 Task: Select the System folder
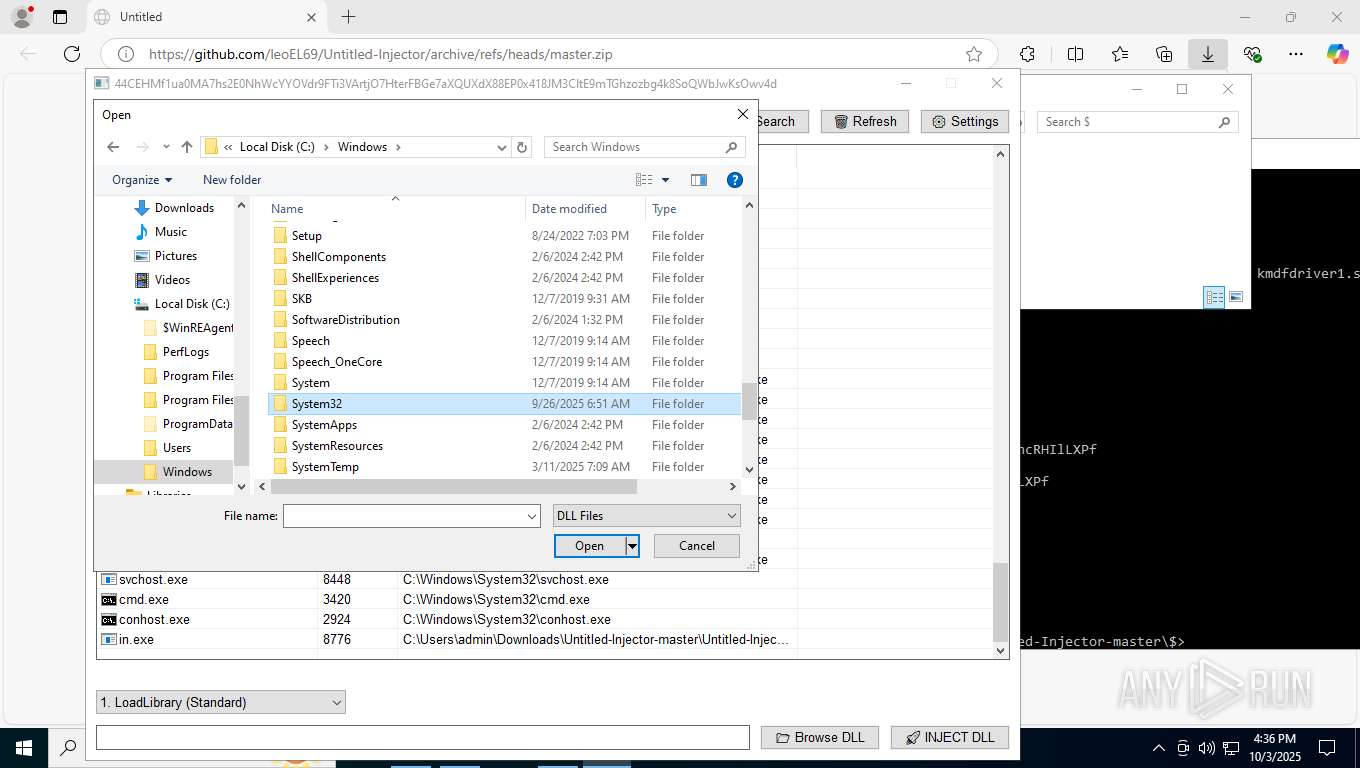(504, 383)
